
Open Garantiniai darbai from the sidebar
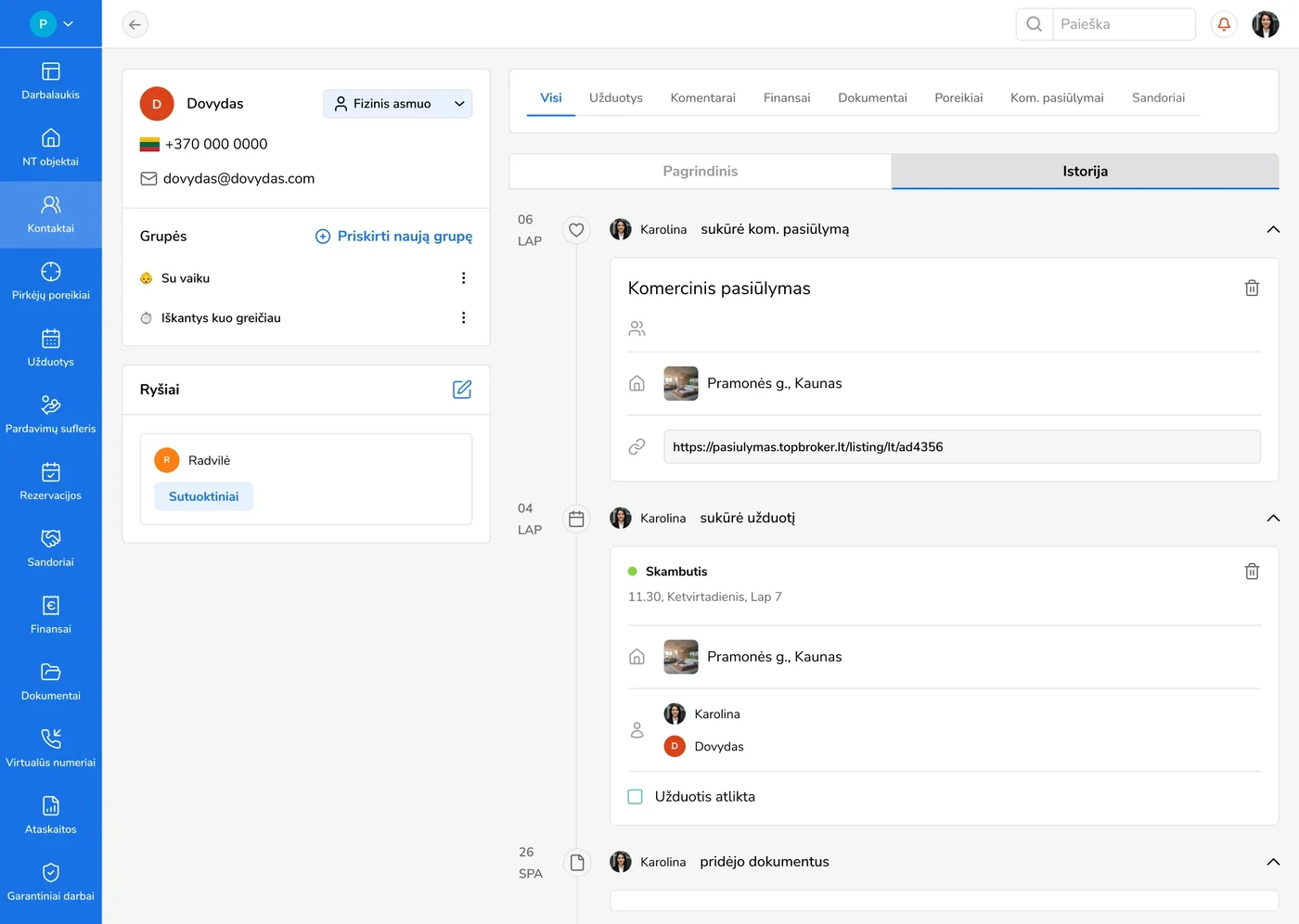[x=51, y=881]
